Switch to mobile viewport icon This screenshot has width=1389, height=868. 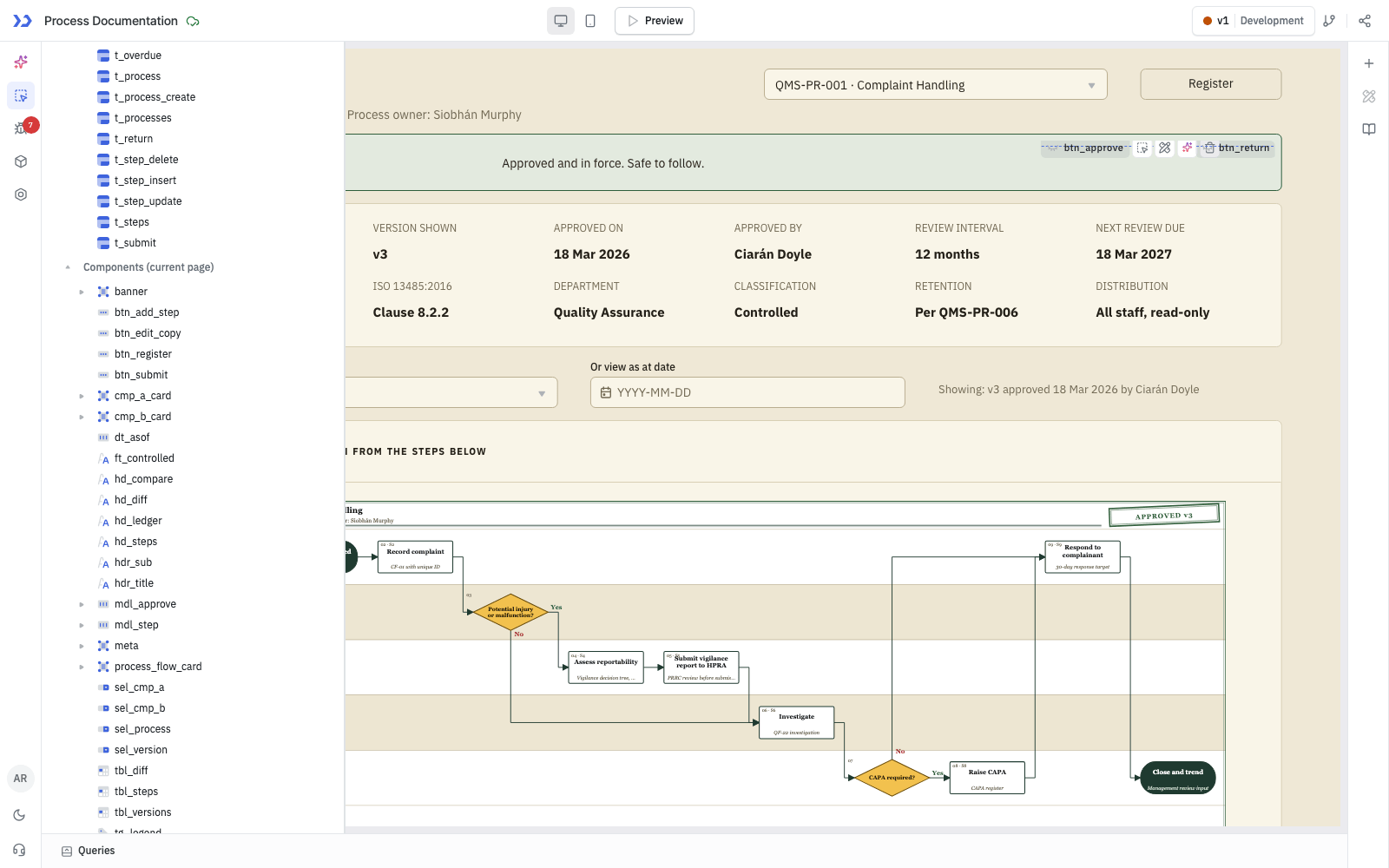[x=590, y=21]
